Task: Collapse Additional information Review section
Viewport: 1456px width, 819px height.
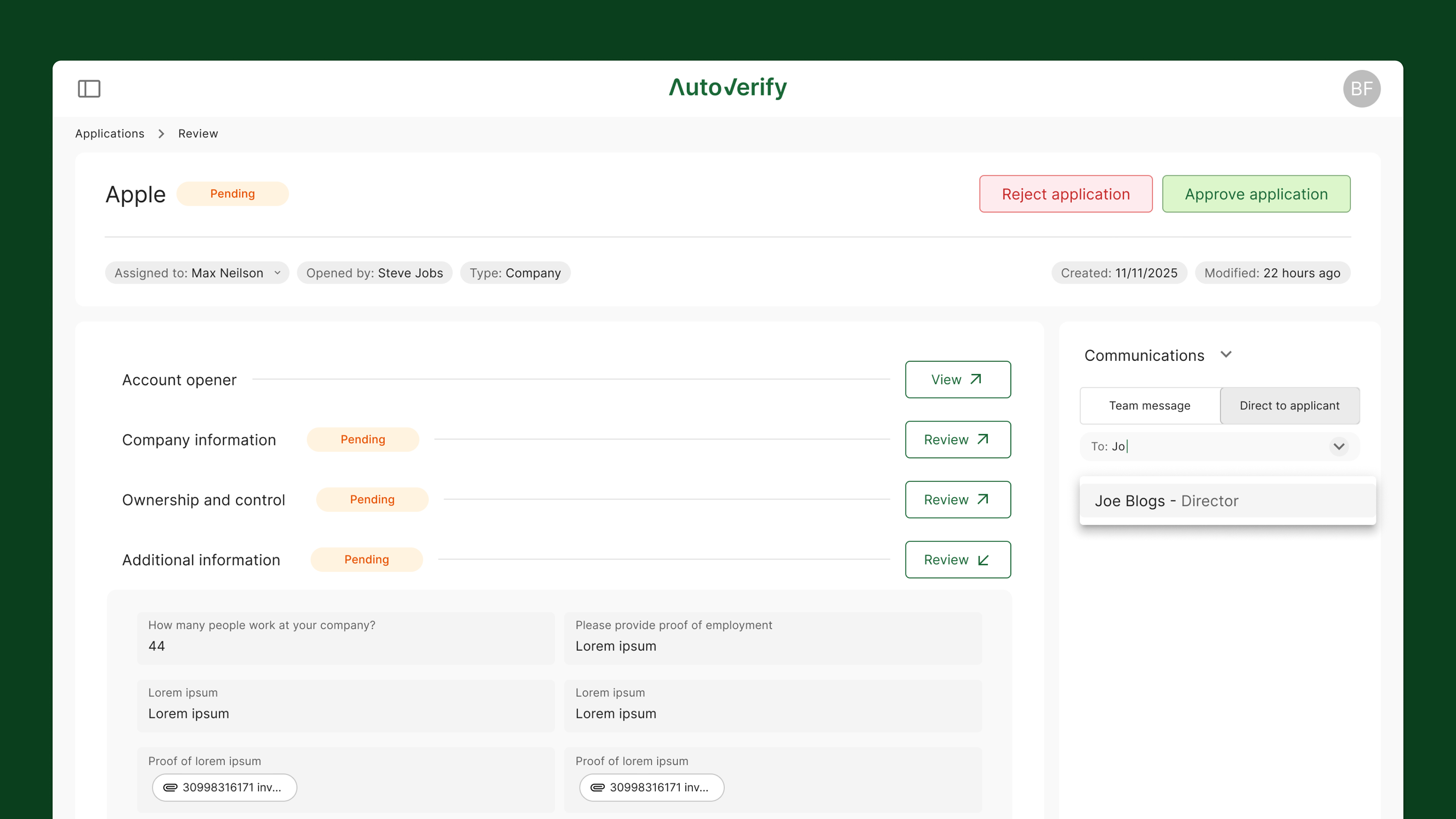Action: click(957, 559)
